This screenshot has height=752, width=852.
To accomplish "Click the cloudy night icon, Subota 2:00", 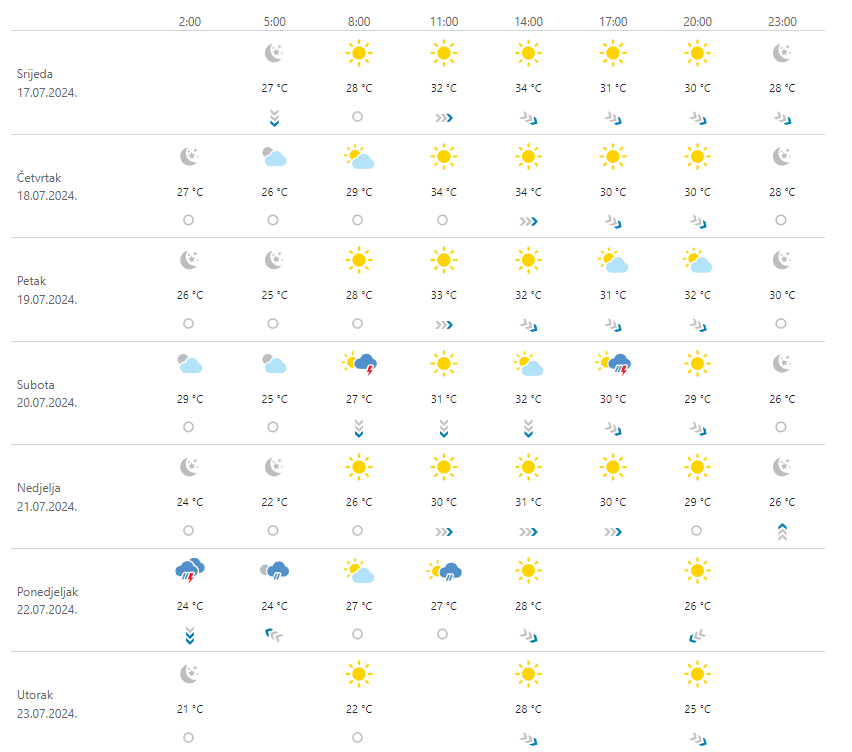I will 190,364.
